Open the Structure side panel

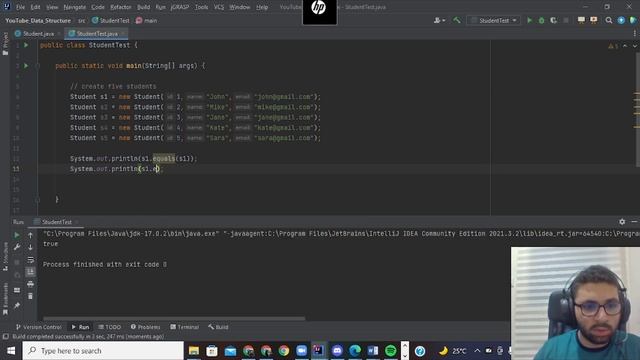click(x=5, y=256)
